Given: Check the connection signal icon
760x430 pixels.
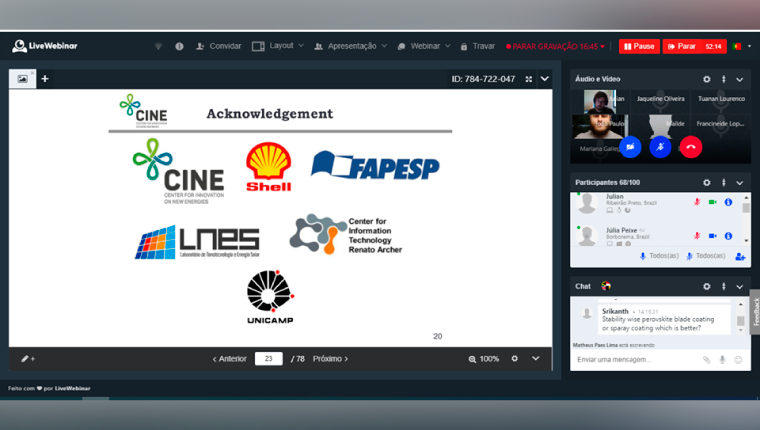Looking at the screenshot, I should pos(158,46).
